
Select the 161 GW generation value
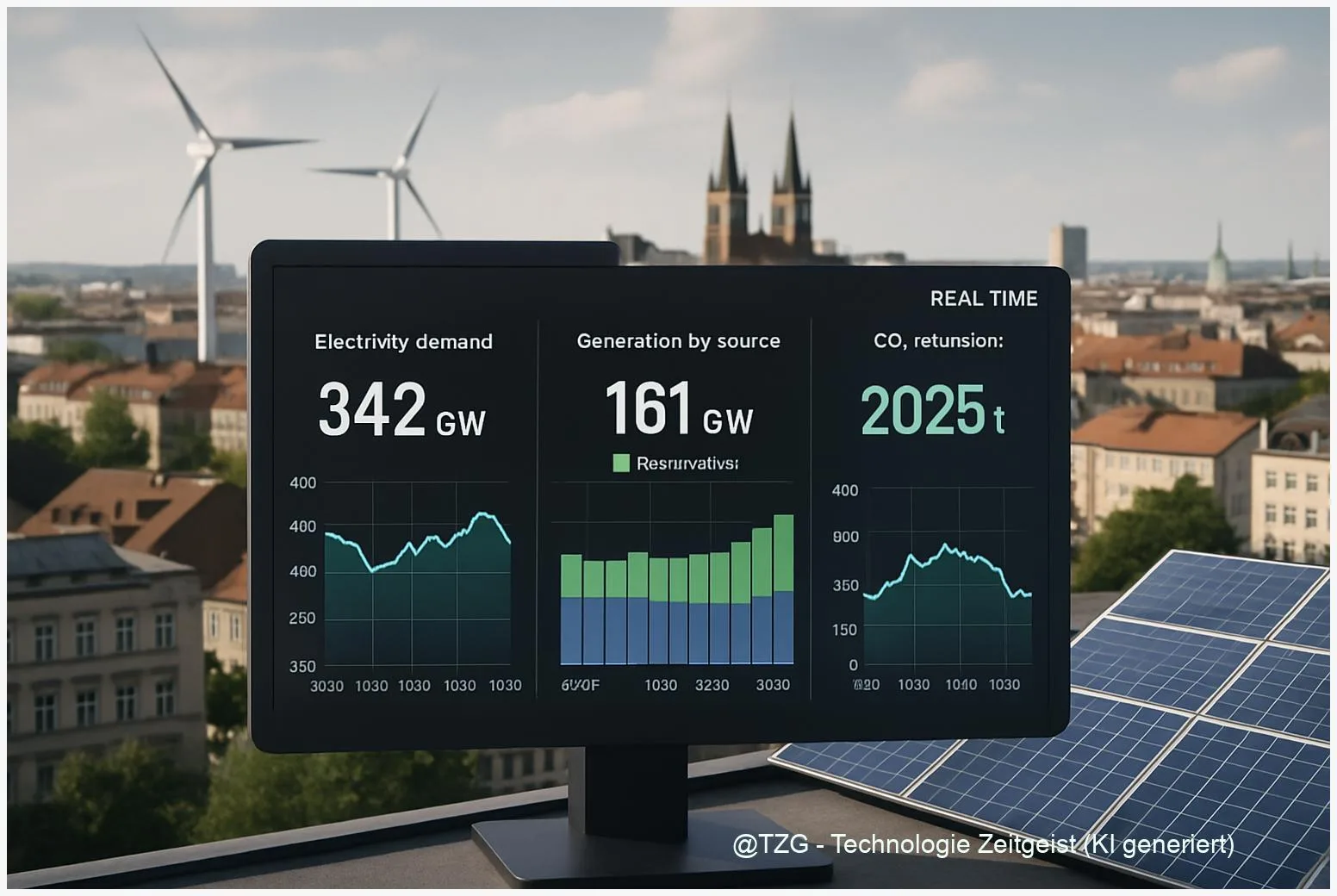(678, 409)
